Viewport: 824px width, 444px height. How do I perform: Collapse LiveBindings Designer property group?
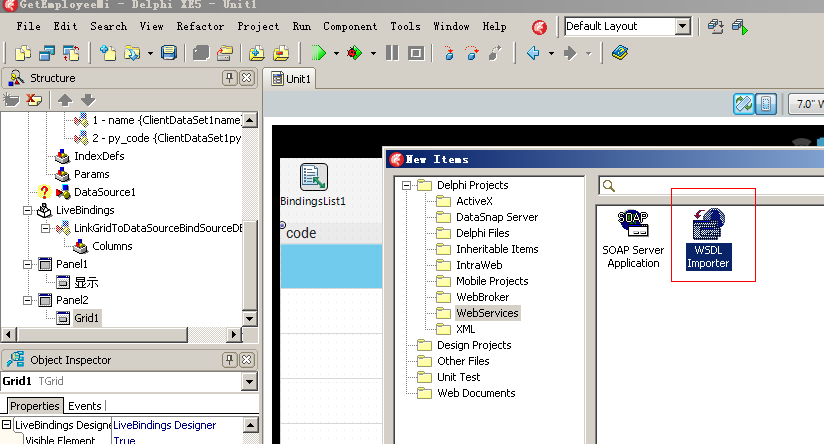pyautogui.click(x=6, y=425)
